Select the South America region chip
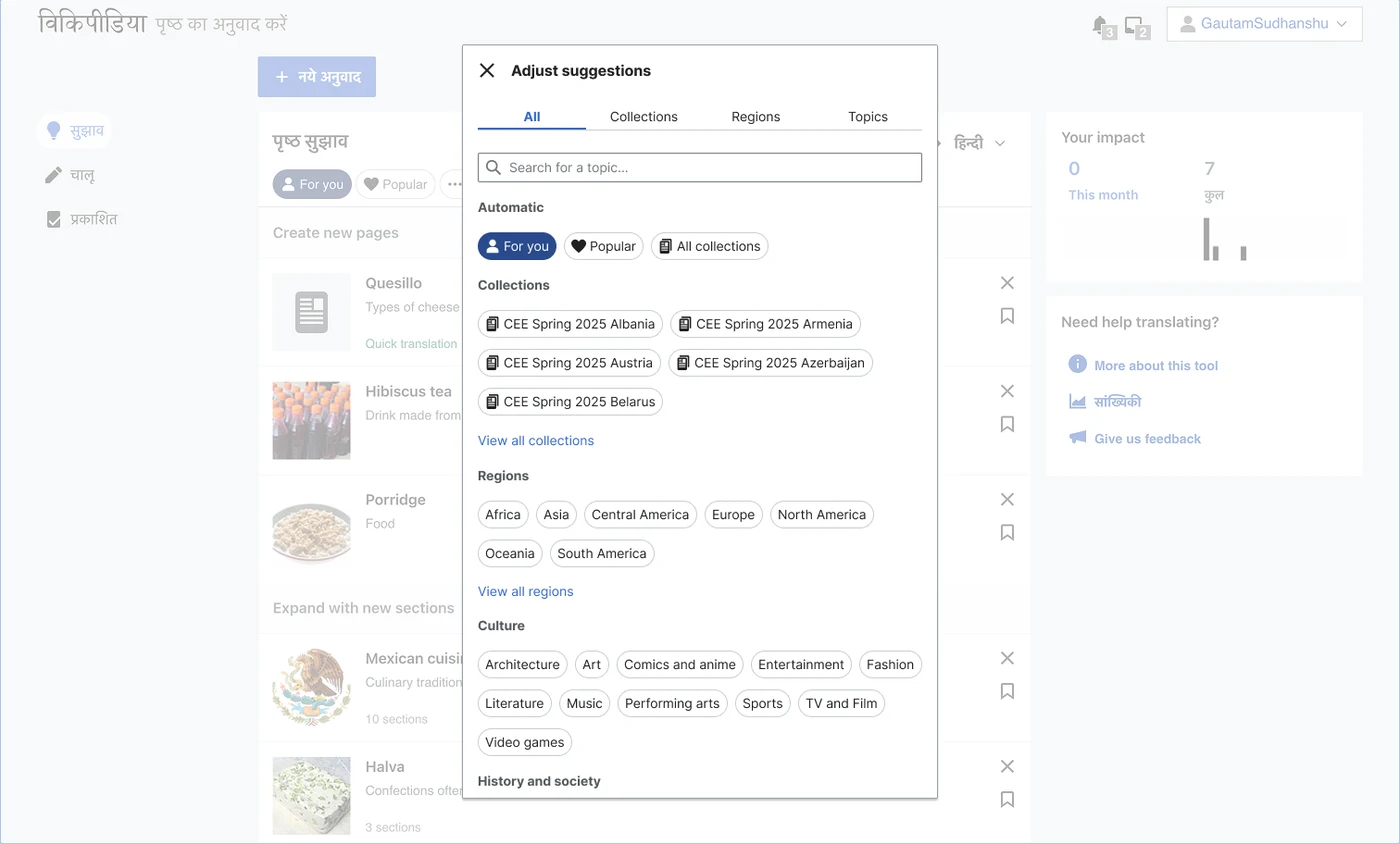 pyautogui.click(x=602, y=554)
